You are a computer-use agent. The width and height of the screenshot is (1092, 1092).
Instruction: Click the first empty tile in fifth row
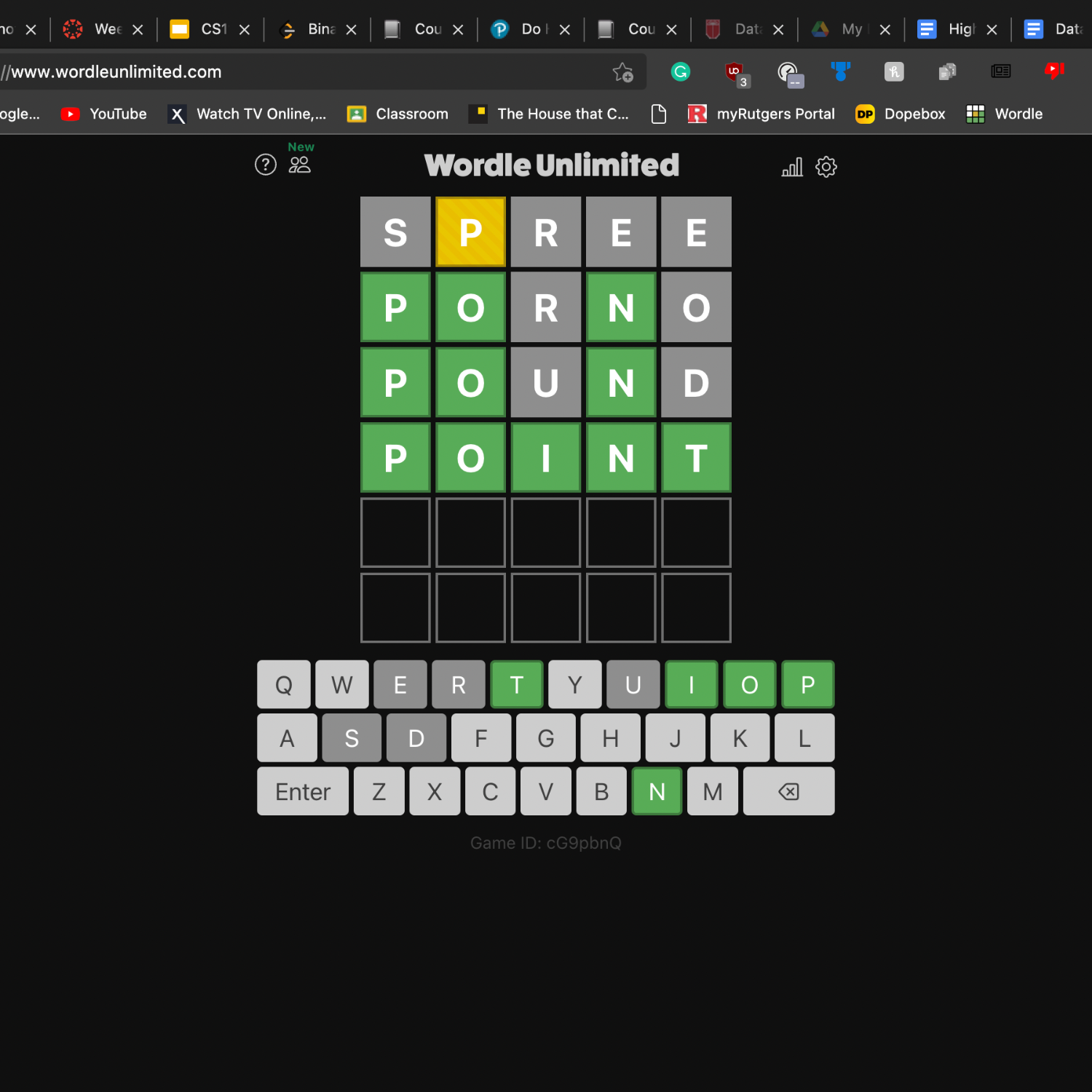click(395, 533)
